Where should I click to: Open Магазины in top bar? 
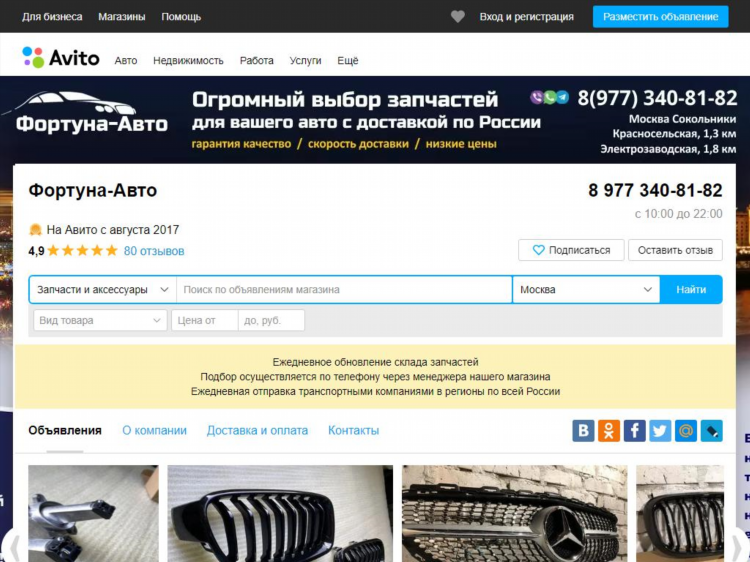pos(121,17)
